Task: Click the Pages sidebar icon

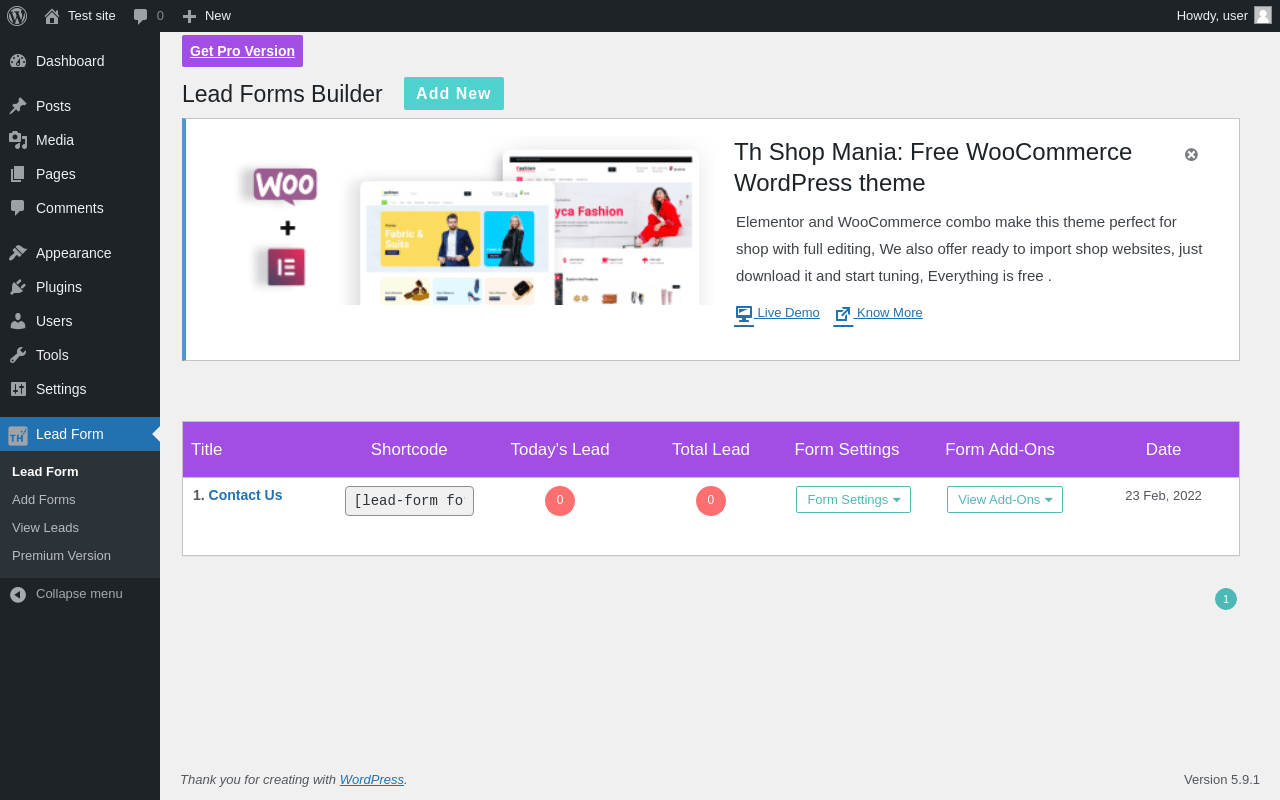Action: point(18,174)
